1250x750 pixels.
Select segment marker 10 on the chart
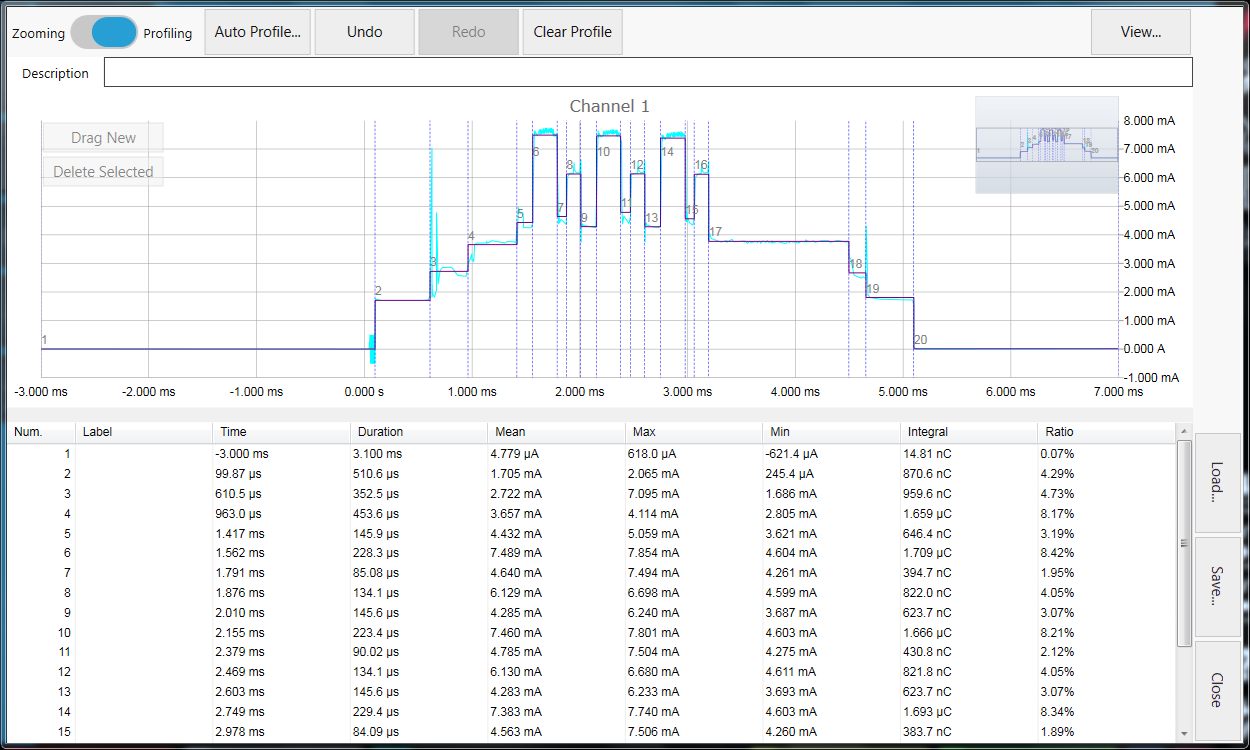(x=603, y=152)
